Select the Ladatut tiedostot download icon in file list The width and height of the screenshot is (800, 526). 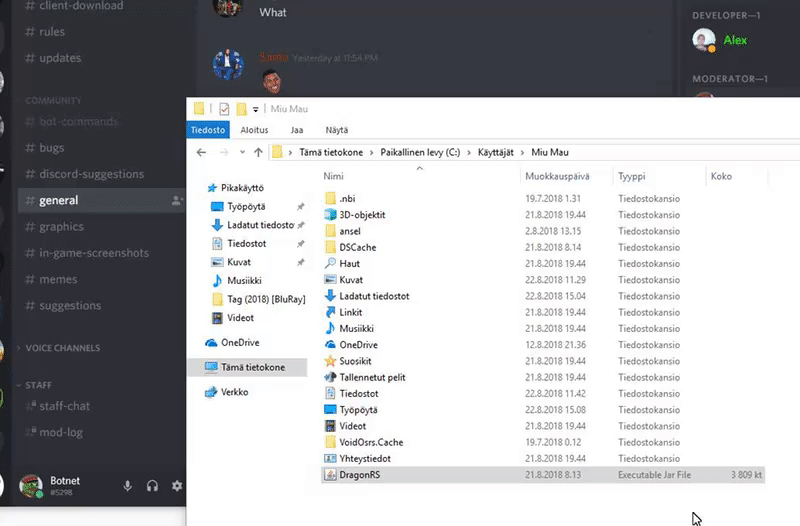click(x=330, y=296)
